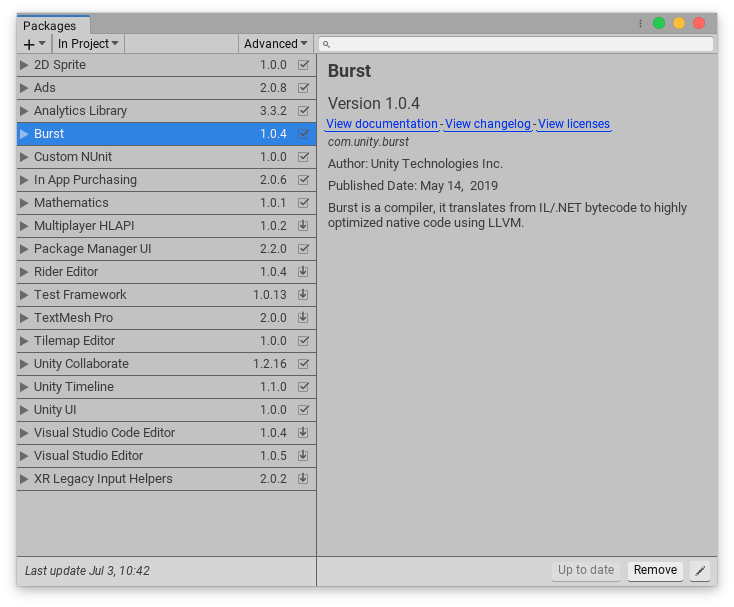Click the checkmark status beside Unity Timeline

(303, 387)
